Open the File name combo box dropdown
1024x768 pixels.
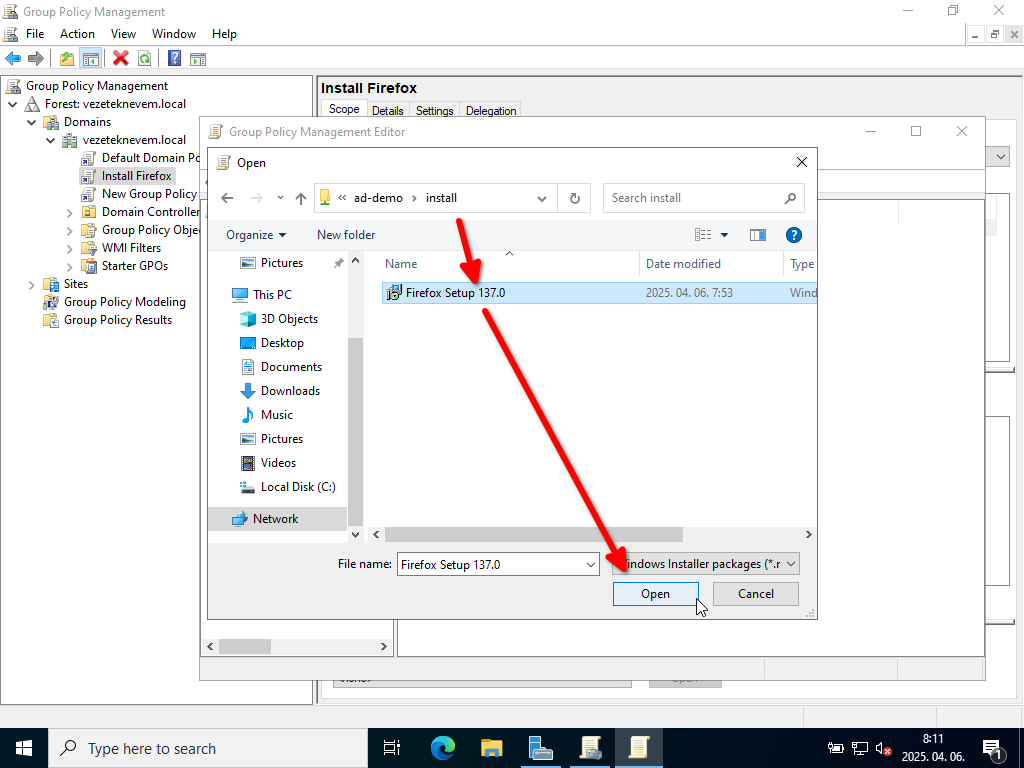click(x=590, y=565)
